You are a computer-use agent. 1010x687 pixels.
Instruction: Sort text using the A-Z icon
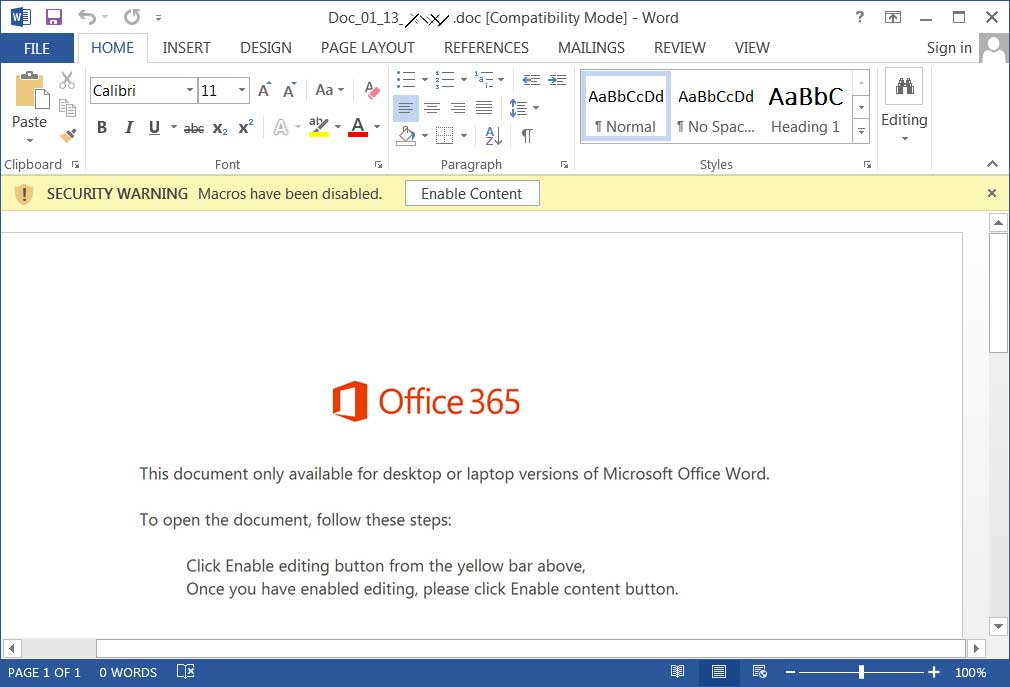(493, 135)
